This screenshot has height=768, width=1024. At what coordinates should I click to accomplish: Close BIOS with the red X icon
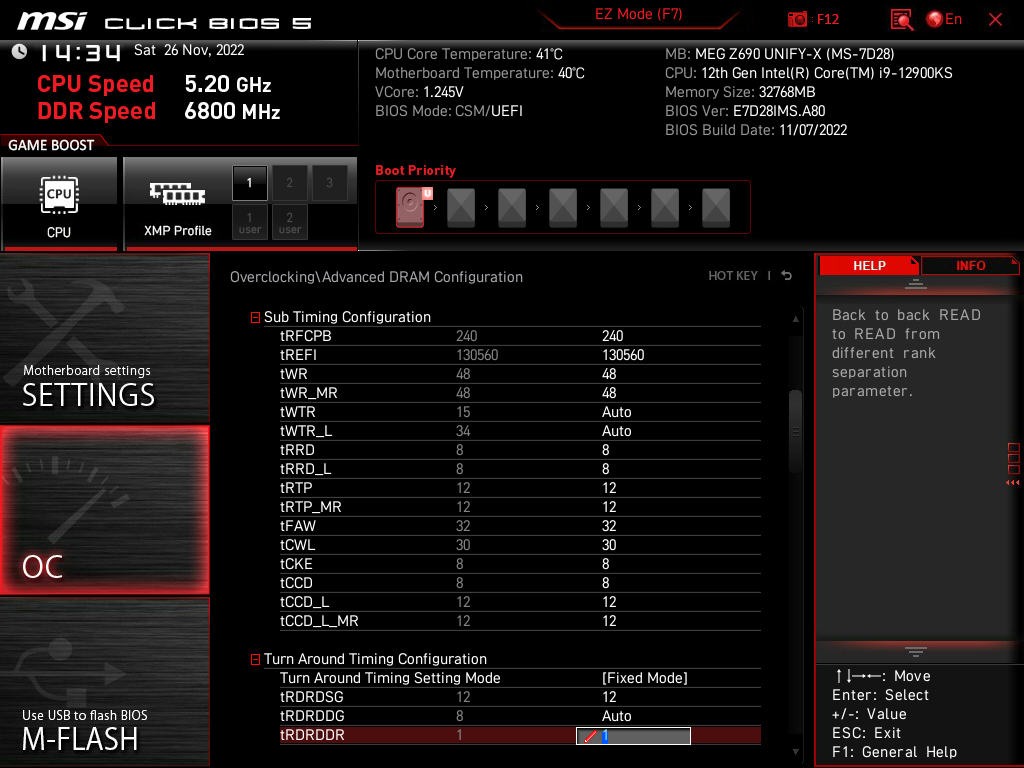pos(995,20)
